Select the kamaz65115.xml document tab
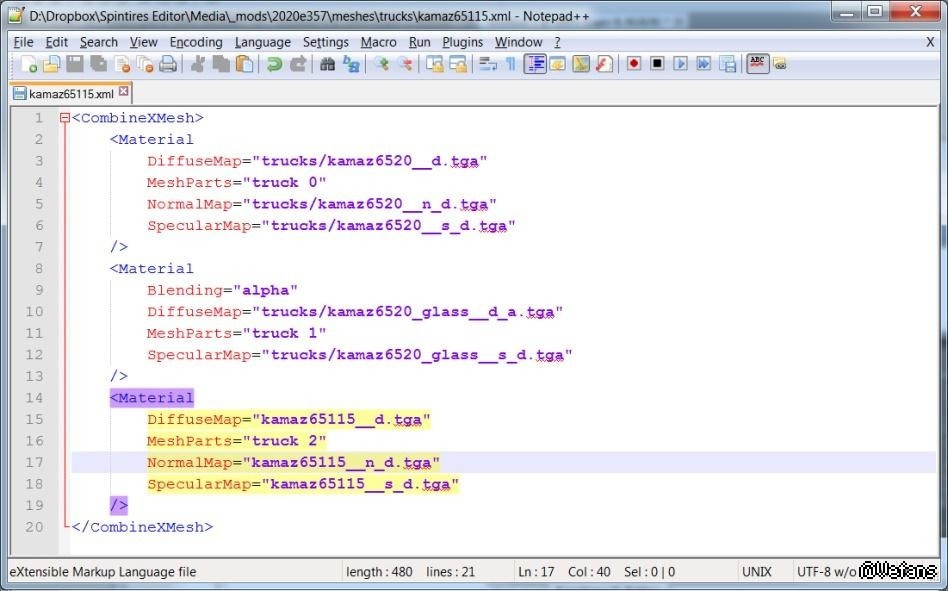The height and width of the screenshot is (591, 948). [70, 93]
